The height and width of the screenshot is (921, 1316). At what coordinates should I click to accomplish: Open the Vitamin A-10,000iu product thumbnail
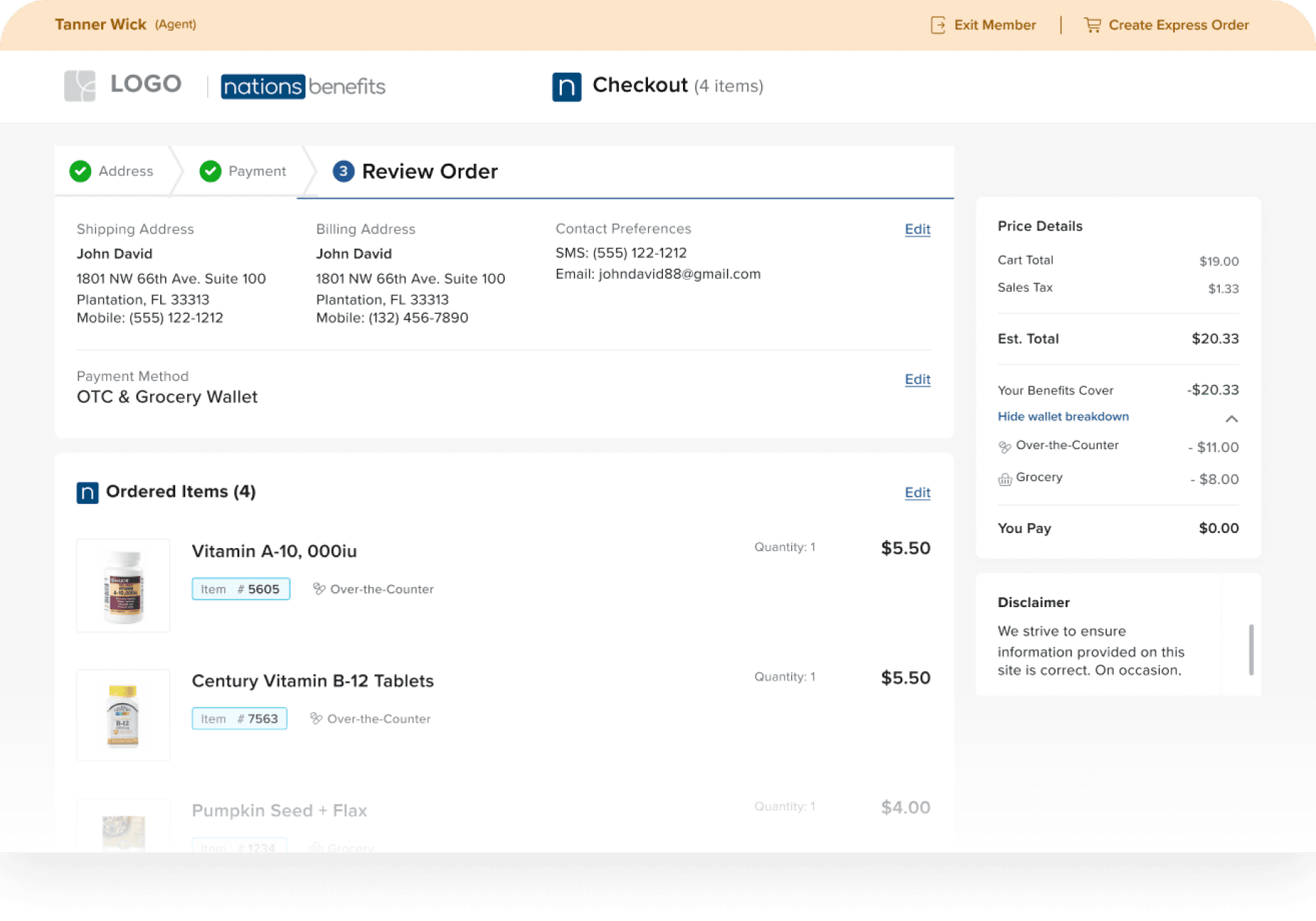coord(123,586)
